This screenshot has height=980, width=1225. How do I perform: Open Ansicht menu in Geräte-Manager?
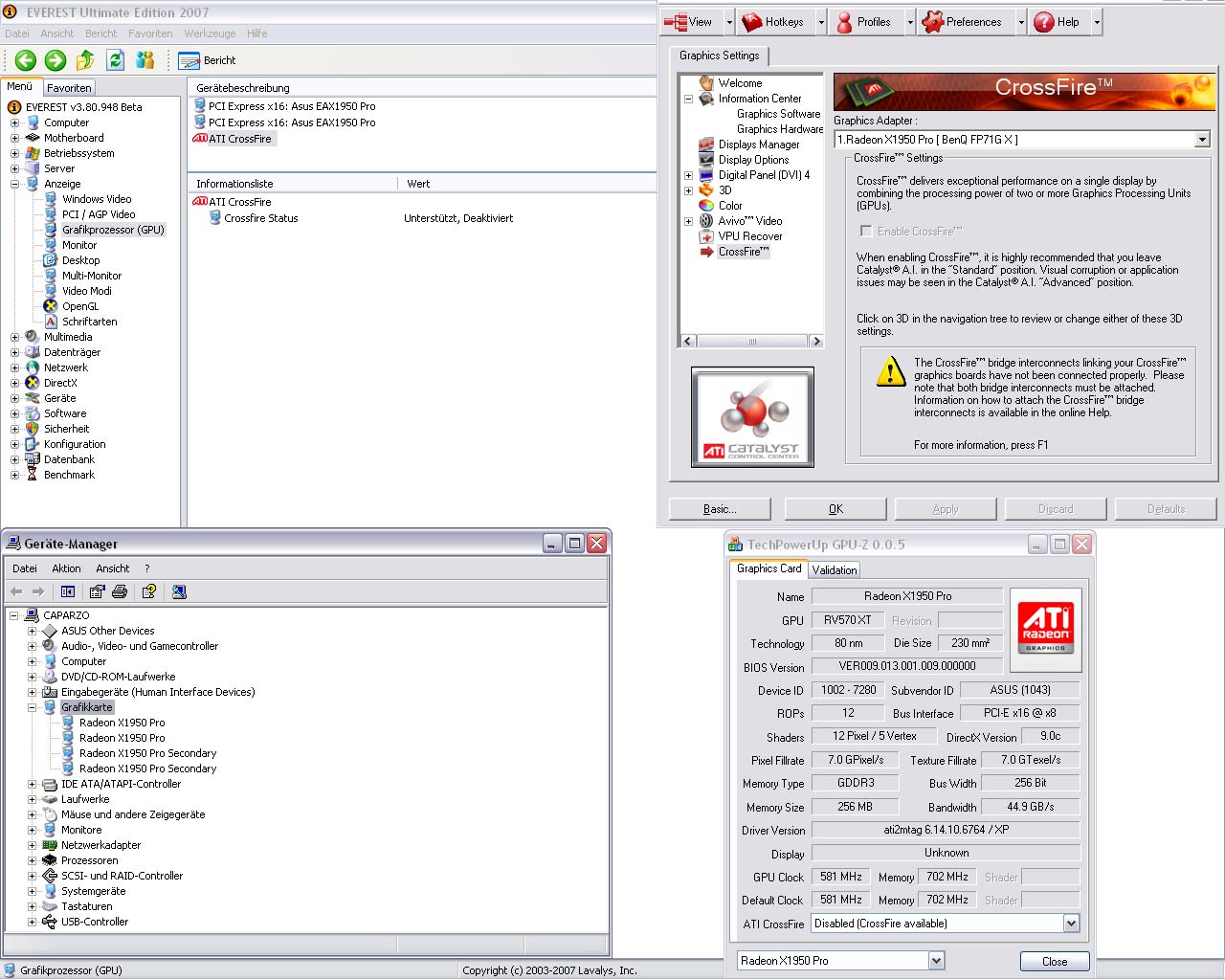(112, 568)
